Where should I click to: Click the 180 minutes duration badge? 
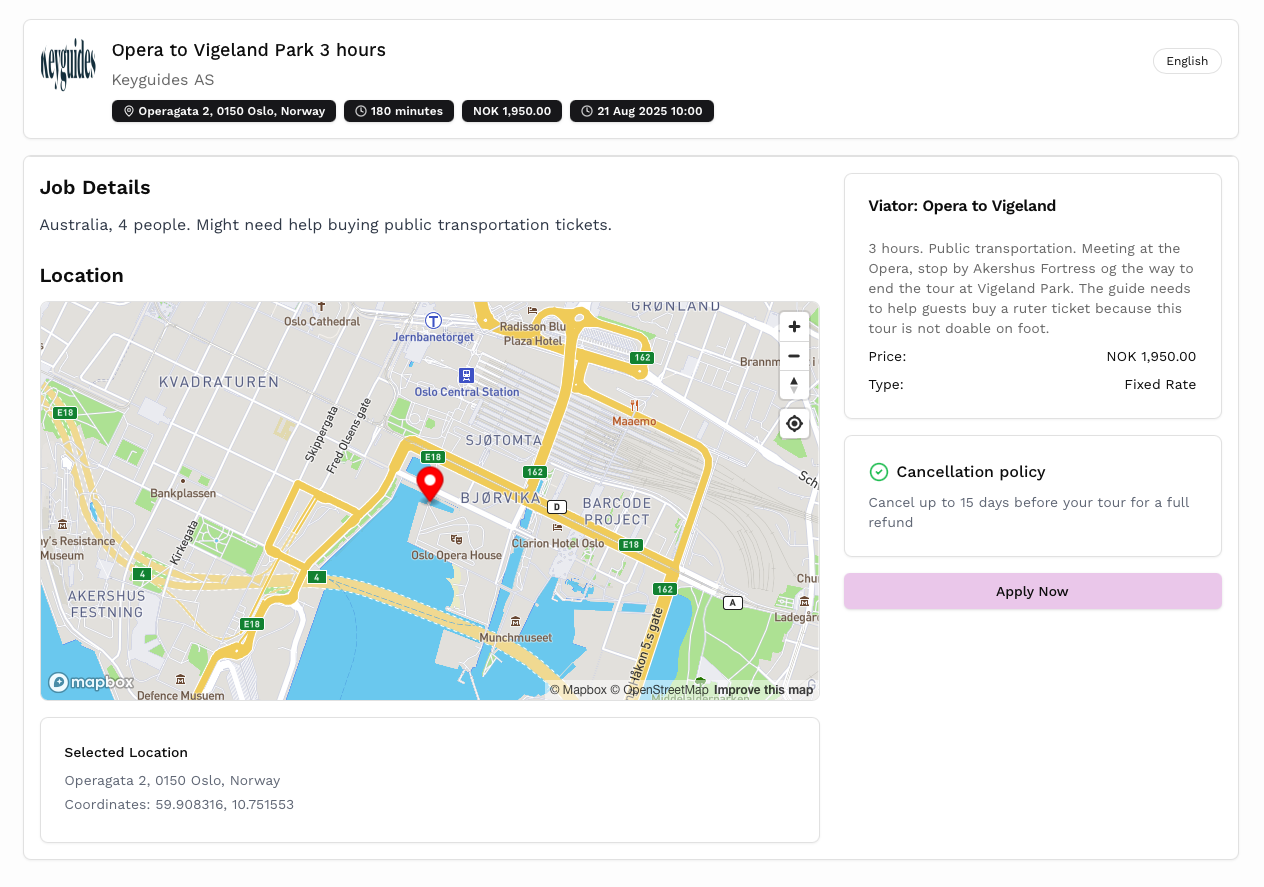[399, 111]
